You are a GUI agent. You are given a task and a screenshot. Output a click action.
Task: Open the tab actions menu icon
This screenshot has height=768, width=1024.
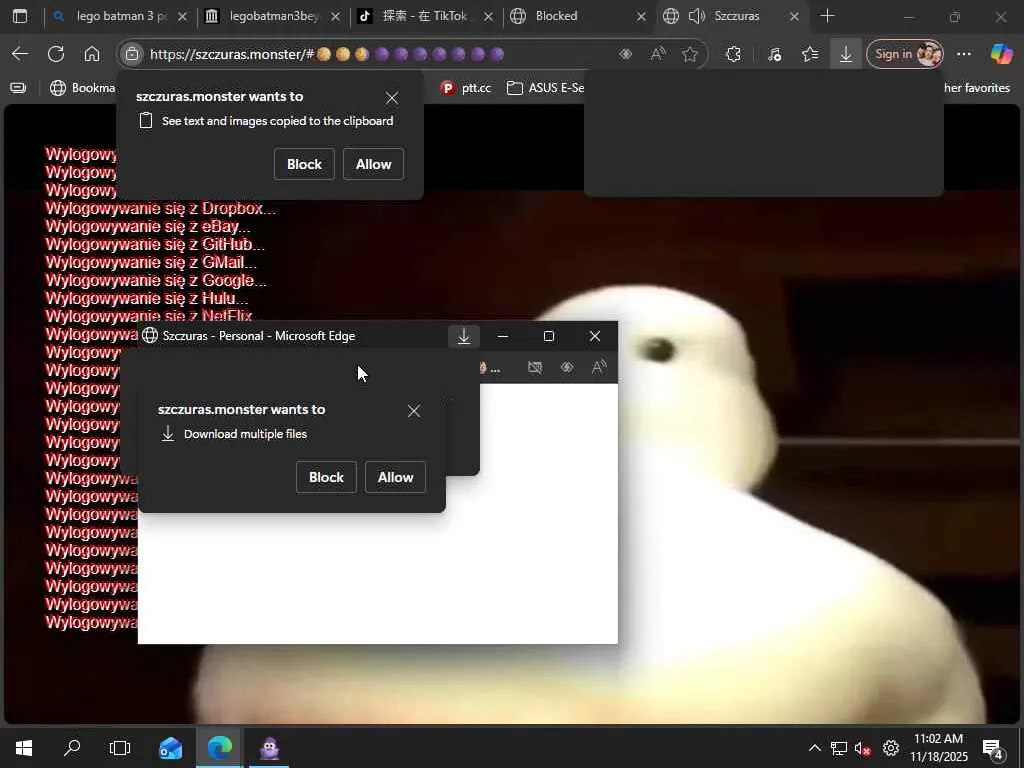coord(20,16)
